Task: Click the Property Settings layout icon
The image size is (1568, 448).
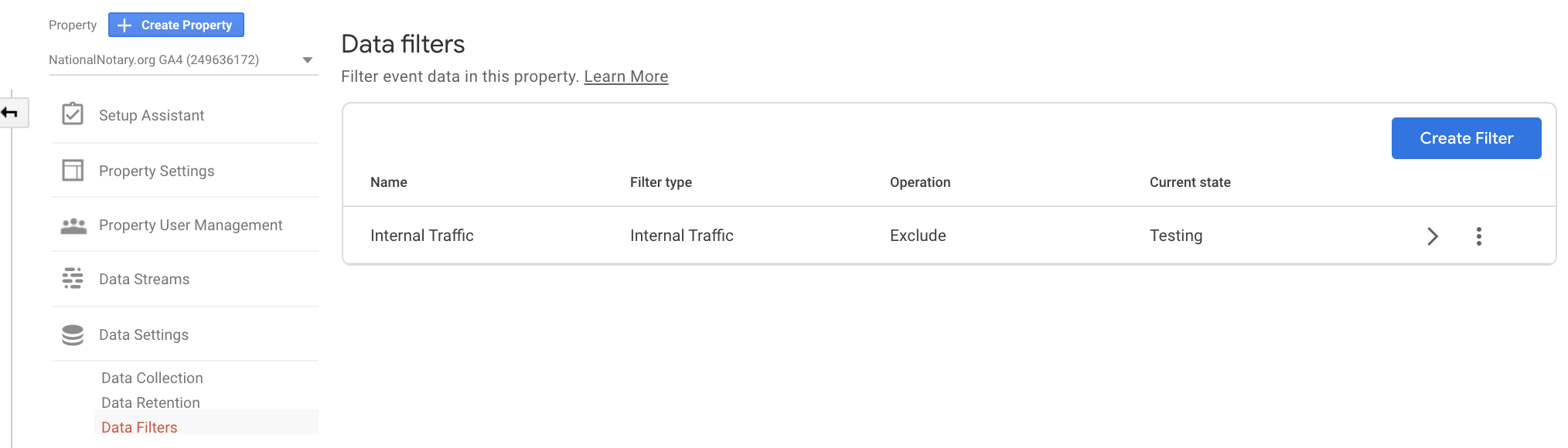Action: click(x=73, y=170)
